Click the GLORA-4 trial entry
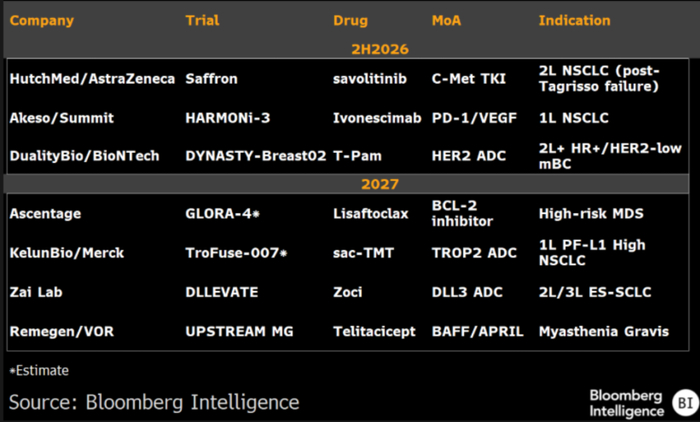 pos(222,214)
